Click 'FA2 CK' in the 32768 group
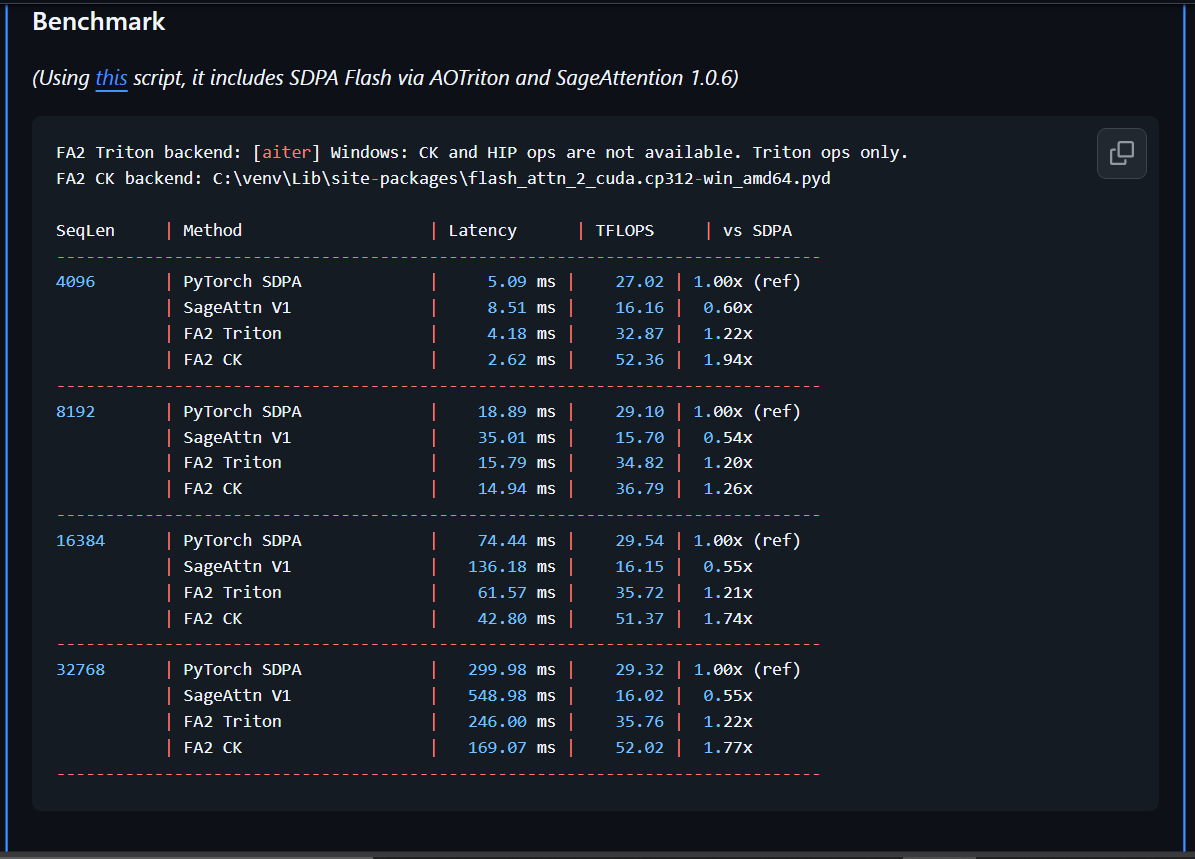The image size is (1195, 859). tap(213, 747)
